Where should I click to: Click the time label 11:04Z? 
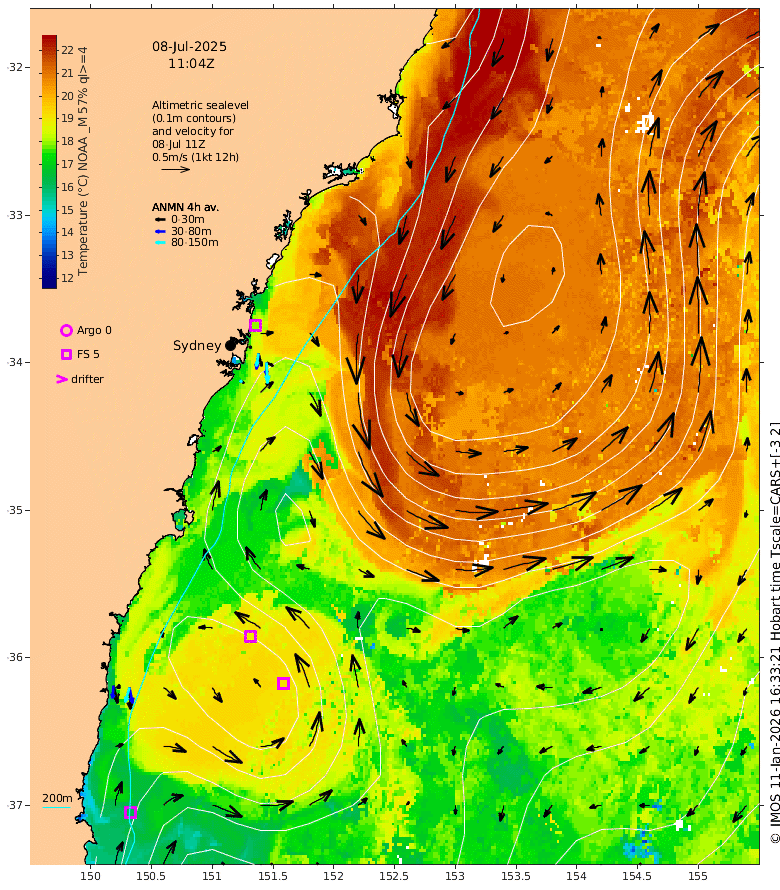click(x=191, y=64)
